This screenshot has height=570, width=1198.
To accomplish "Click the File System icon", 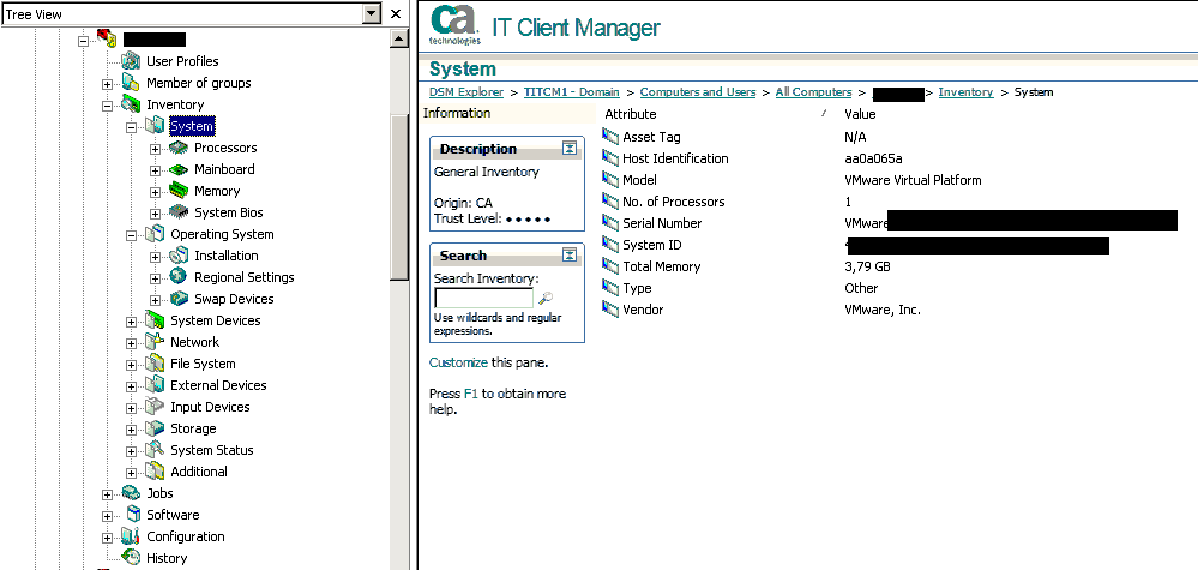I will pos(154,363).
